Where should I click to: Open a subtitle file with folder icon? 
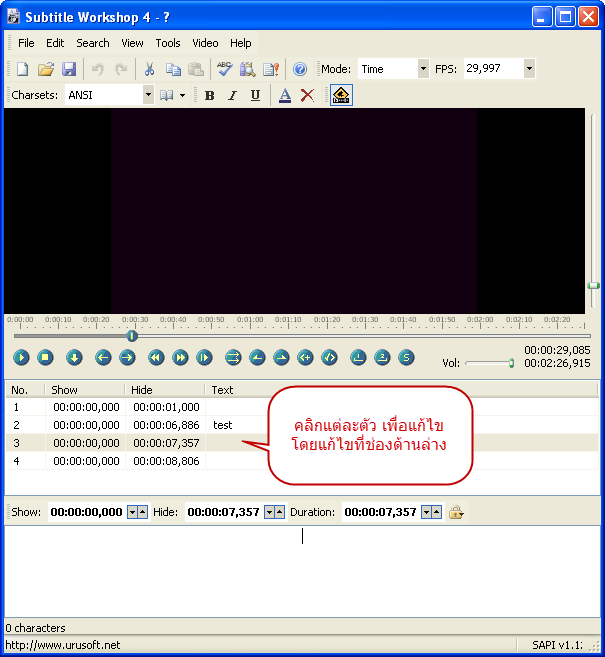[x=46, y=69]
